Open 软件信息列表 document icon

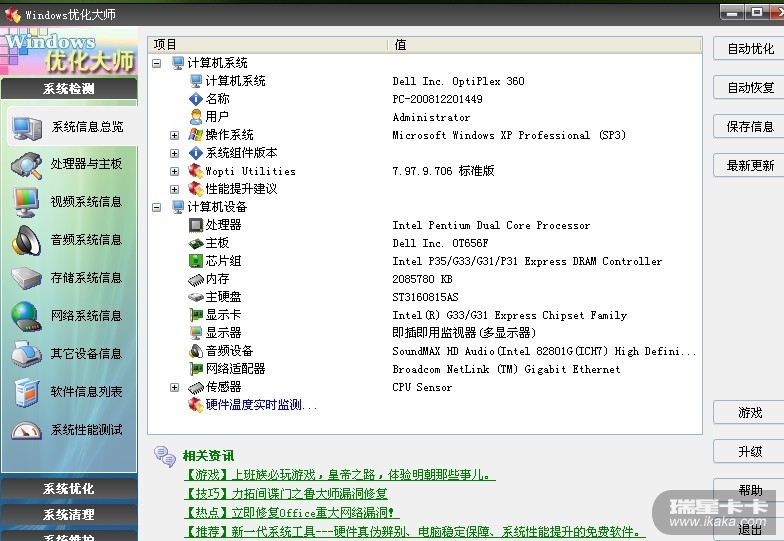[26, 392]
